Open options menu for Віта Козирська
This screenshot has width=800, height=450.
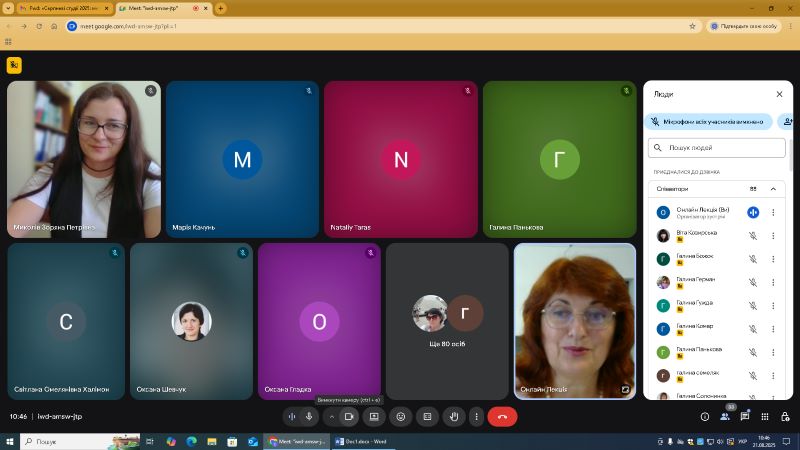click(x=773, y=235)
